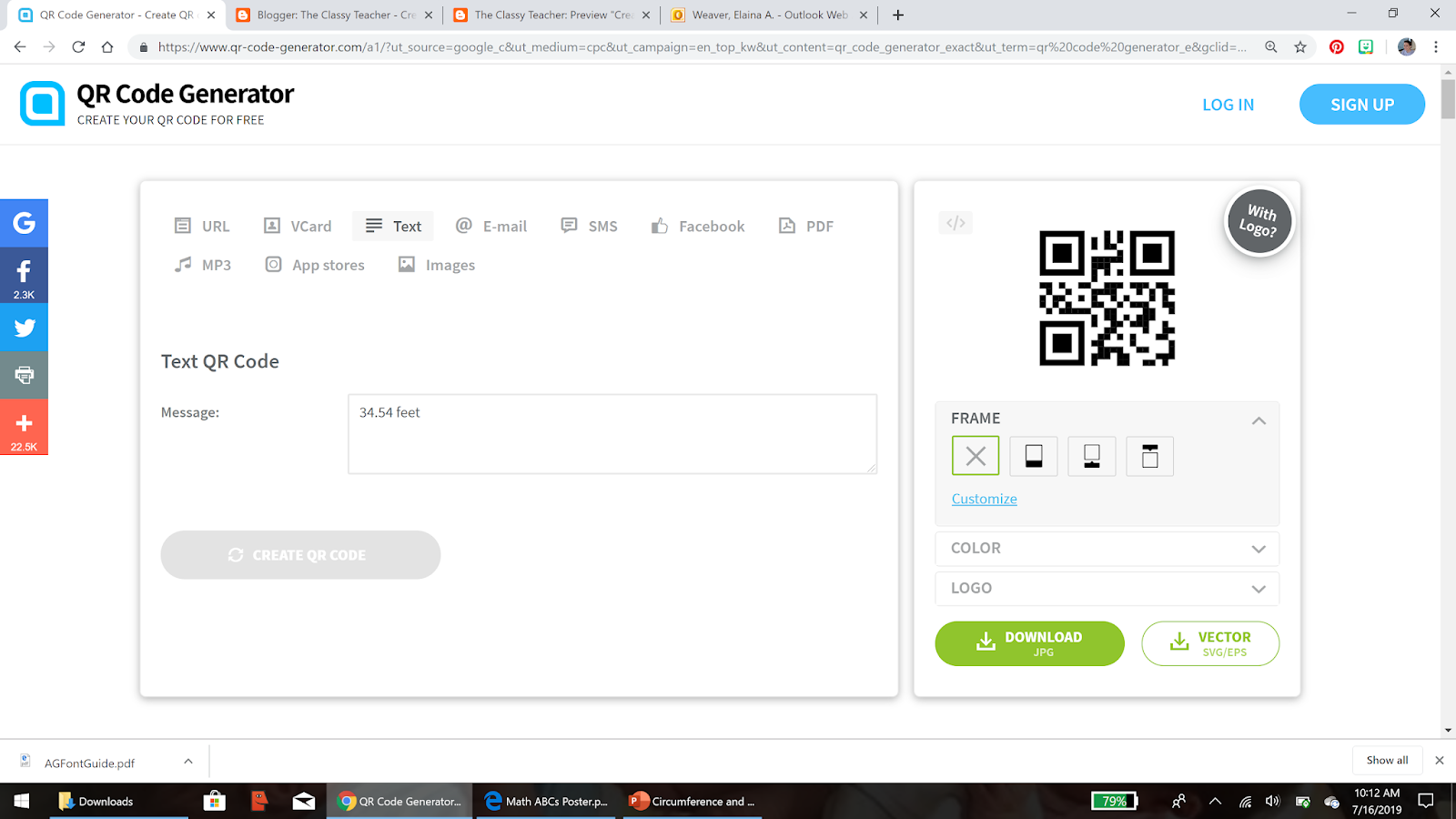
Task: Click the LOG IN link
Action: pyautogui.click(x=1228, y=105)
